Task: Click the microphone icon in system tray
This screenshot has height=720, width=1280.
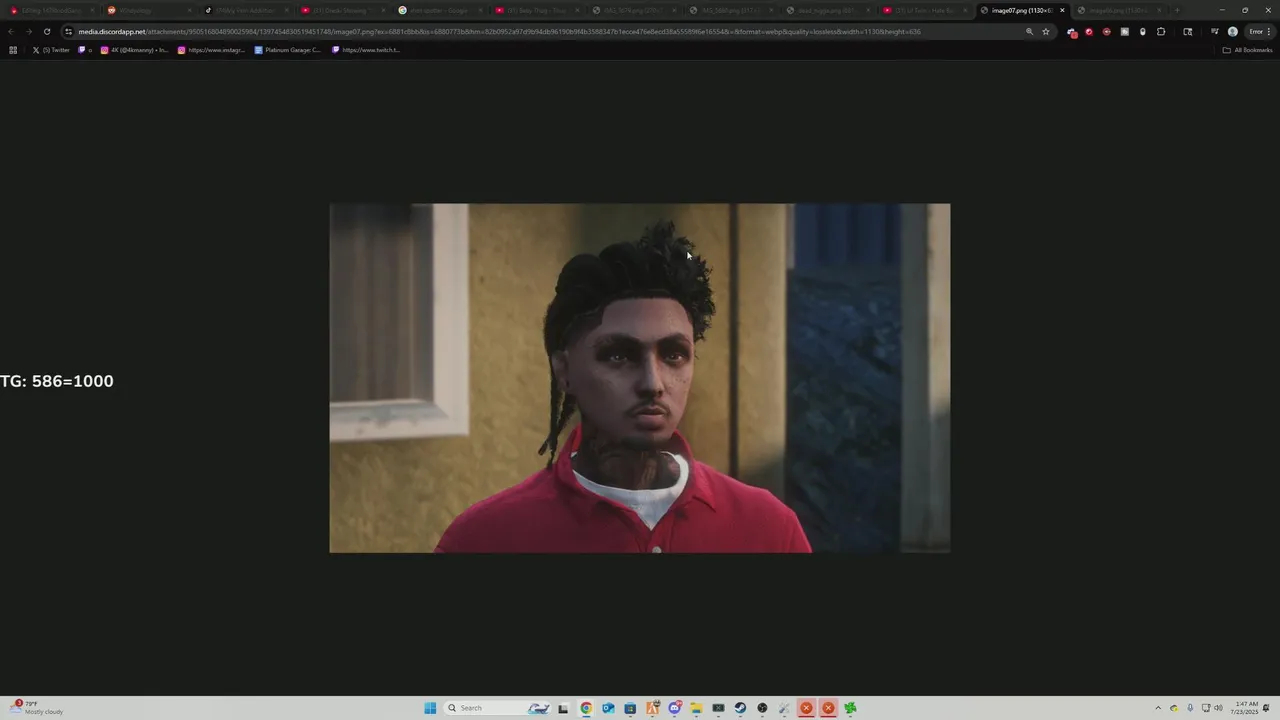Action: 1190,708
